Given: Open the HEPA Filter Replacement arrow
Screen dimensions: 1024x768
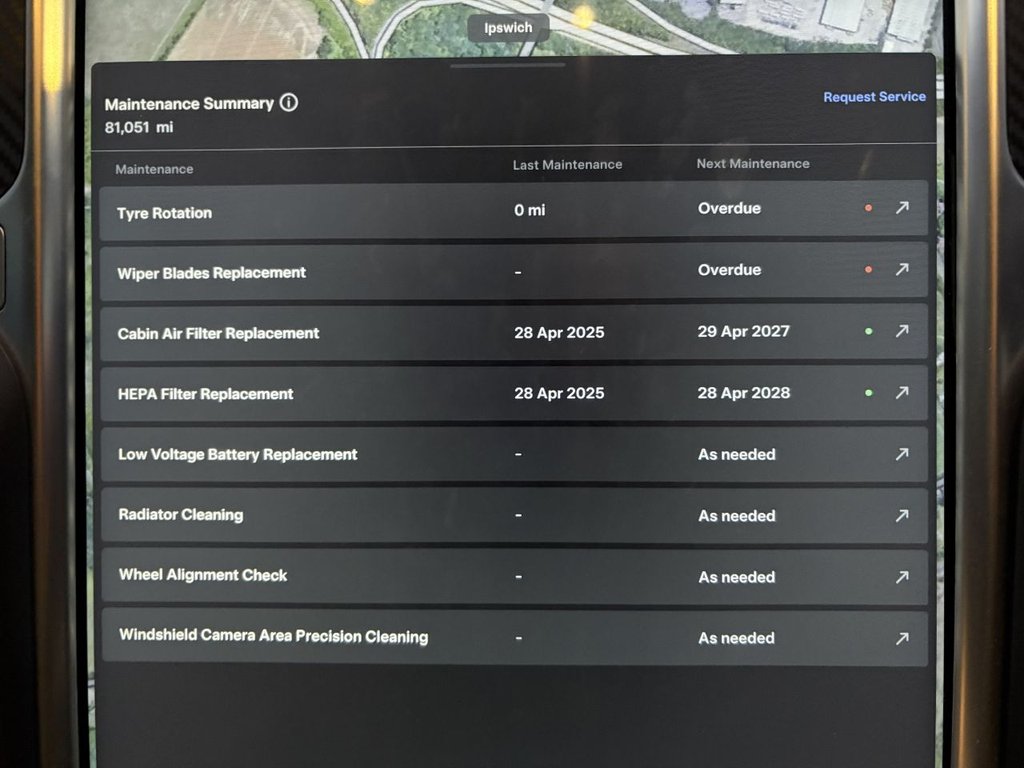Looking at the screenshot, I should coord(902,392).
